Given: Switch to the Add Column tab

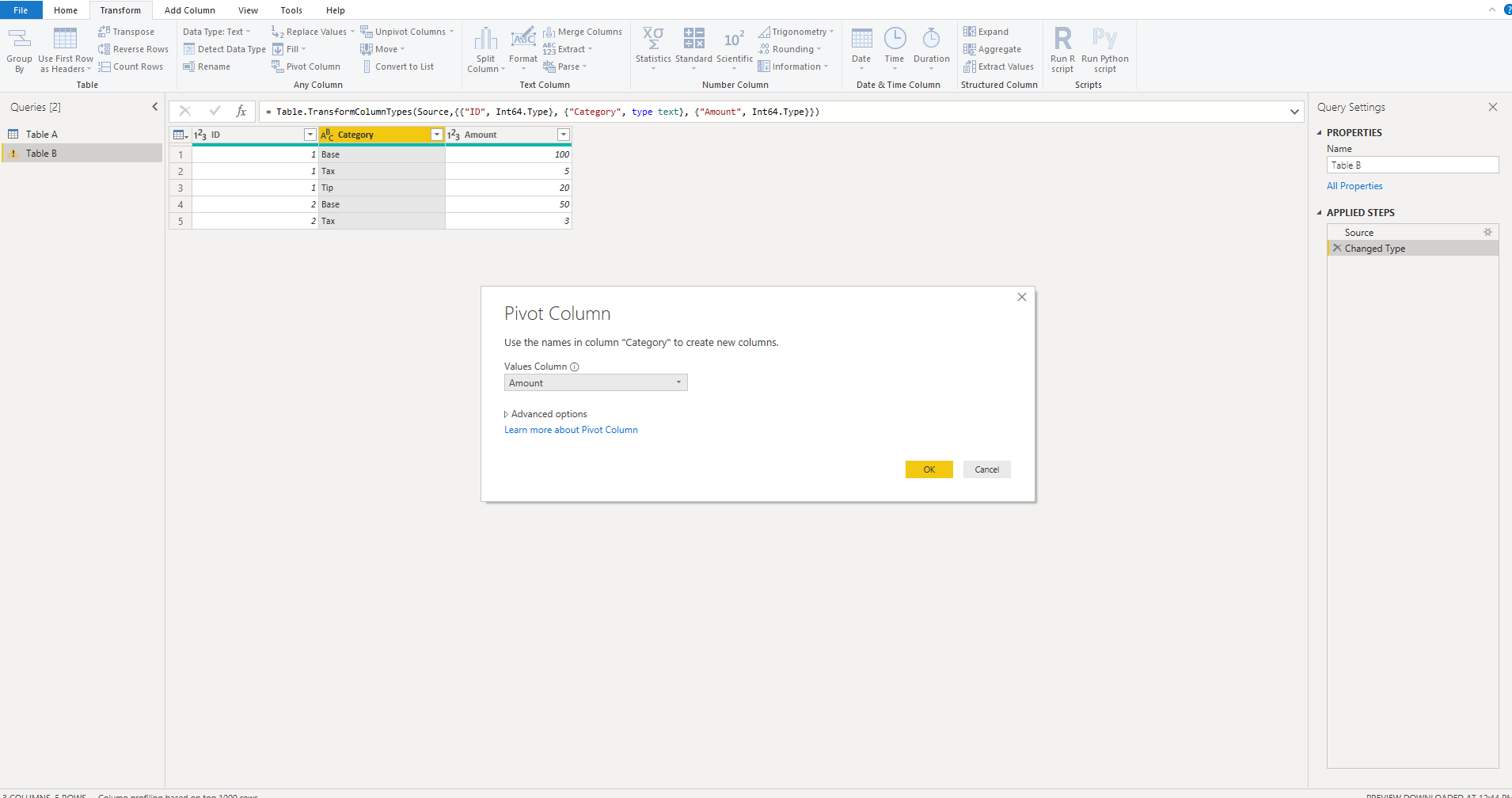Looking at the screenshot, I should click(189, 10).
